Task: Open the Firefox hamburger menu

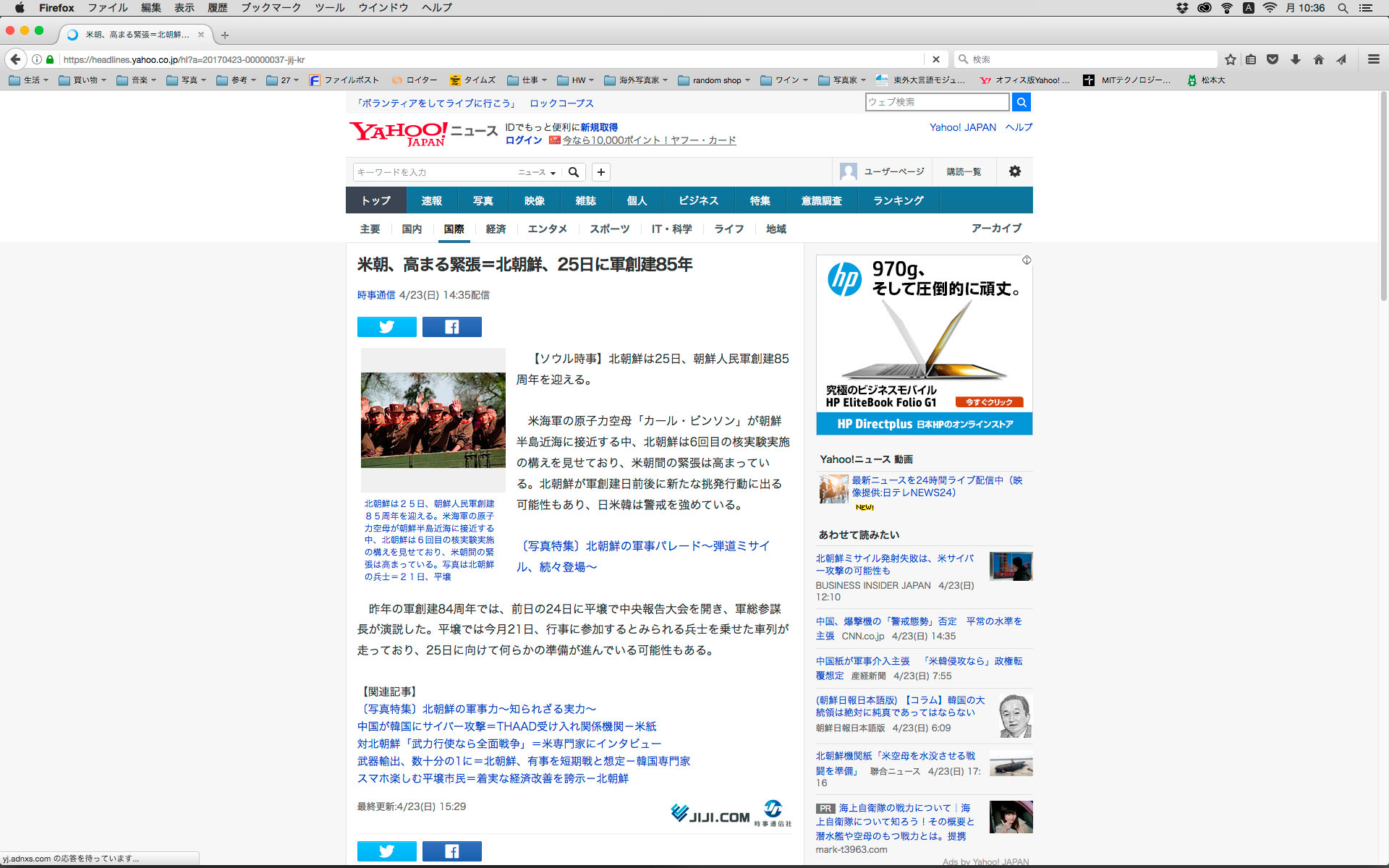Action: click(x=1373, y=59)
